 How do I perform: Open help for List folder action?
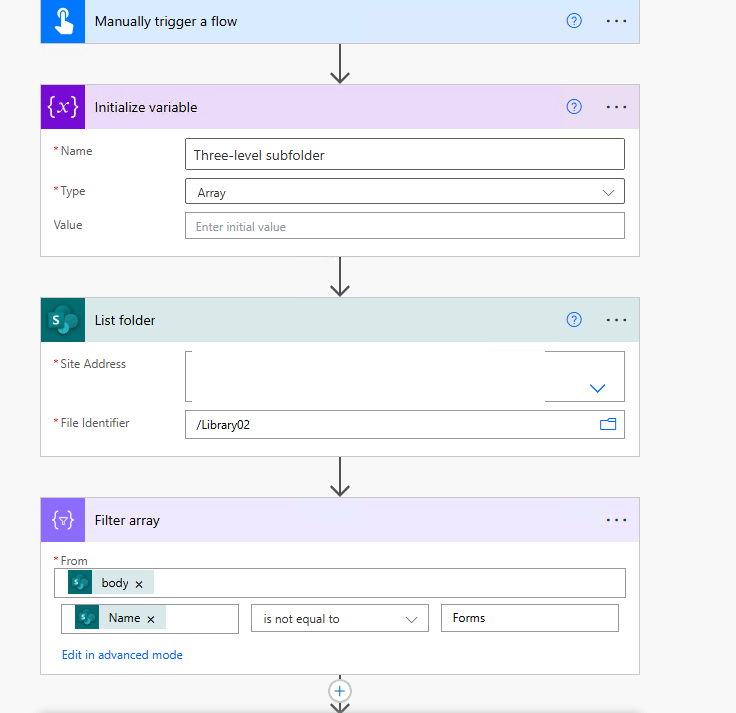(574, 320)
